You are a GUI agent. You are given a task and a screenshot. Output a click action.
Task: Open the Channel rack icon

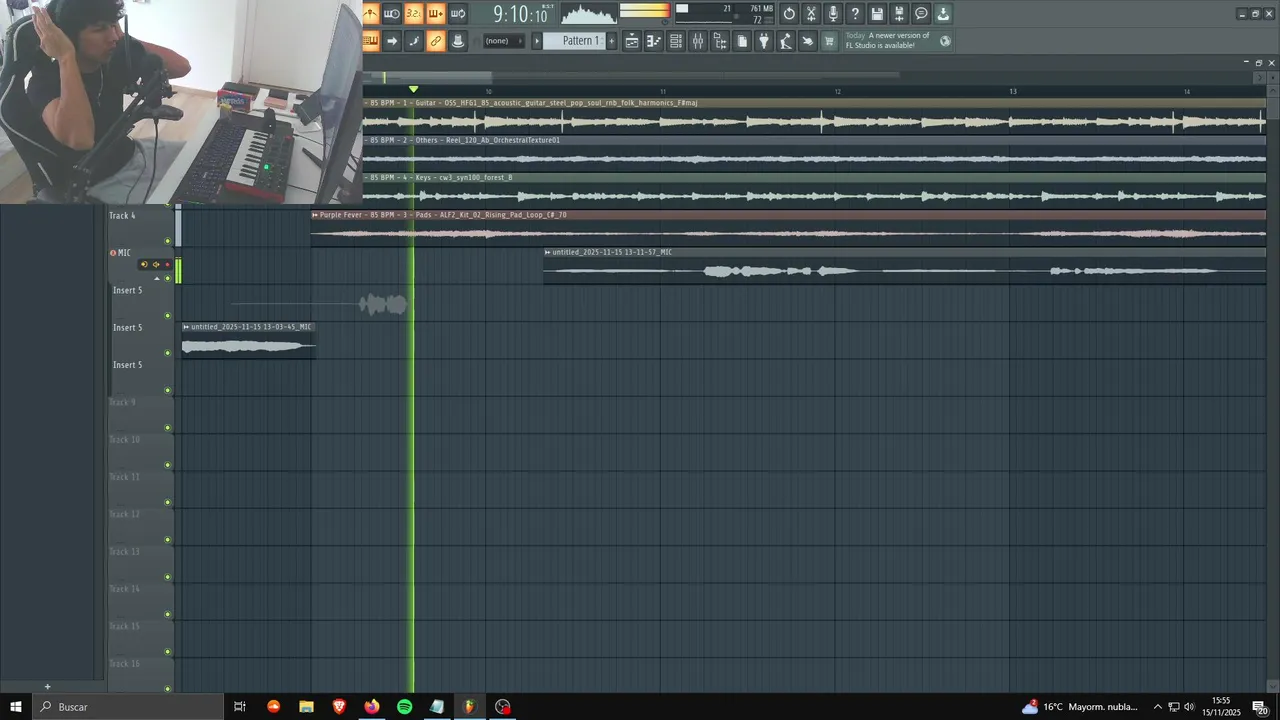(x=676, y=41)
